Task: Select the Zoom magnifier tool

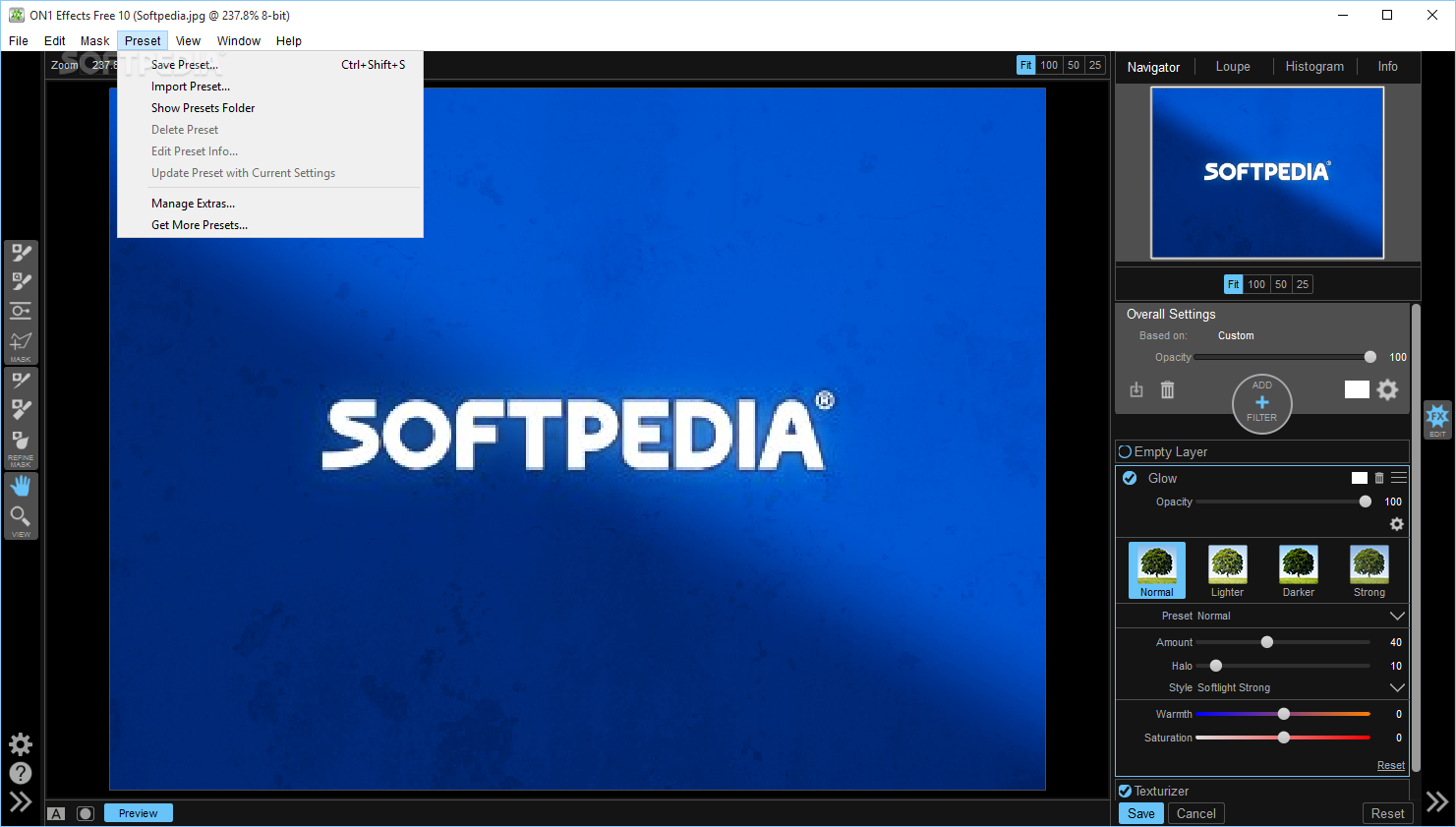Action: tap(21, 516)
